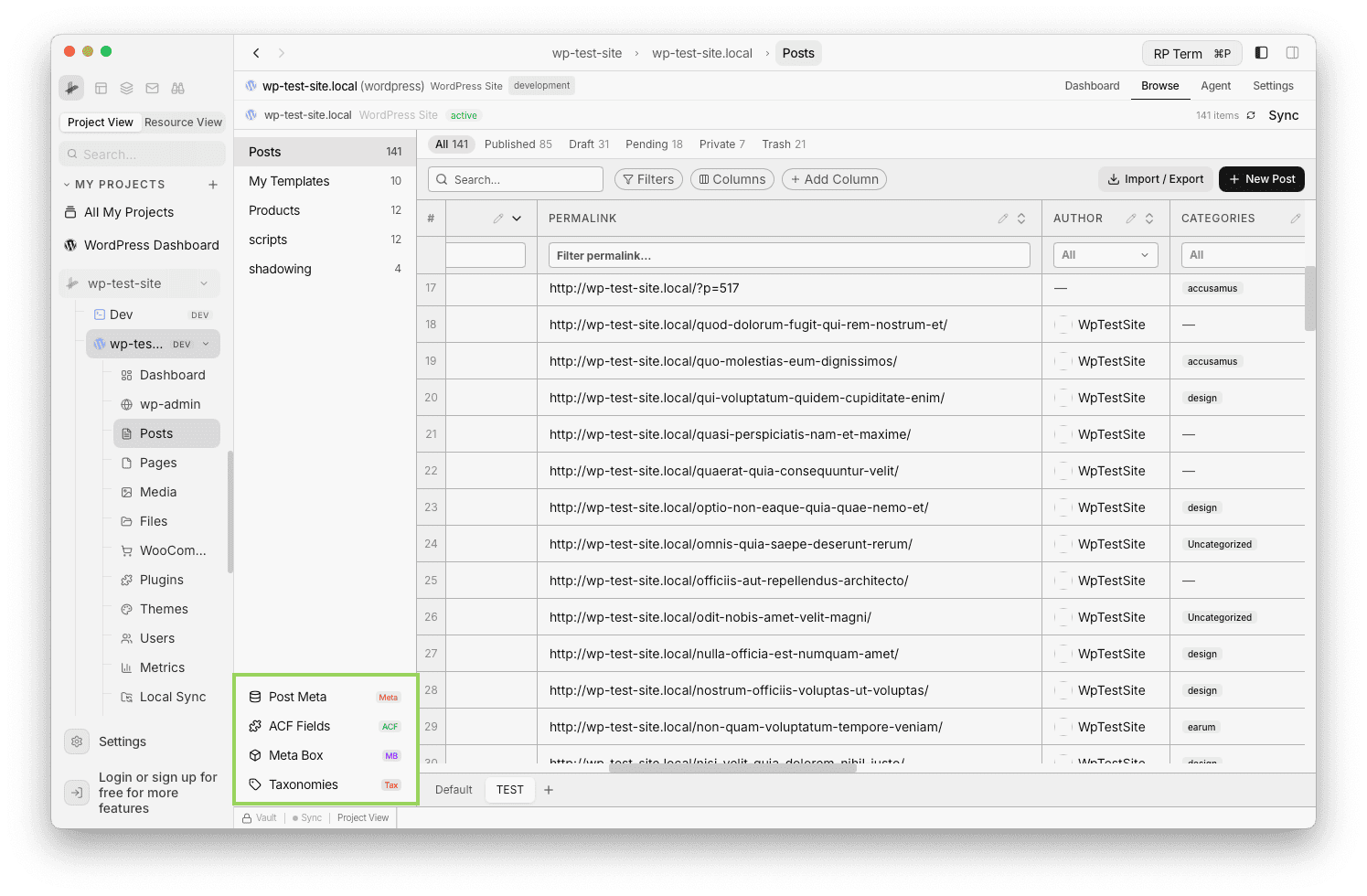Select the layout panel icon in sidebar toolbar
The height and width of the screenshot is (896, 1367).
pyautogui.click(x=101, y=89)
